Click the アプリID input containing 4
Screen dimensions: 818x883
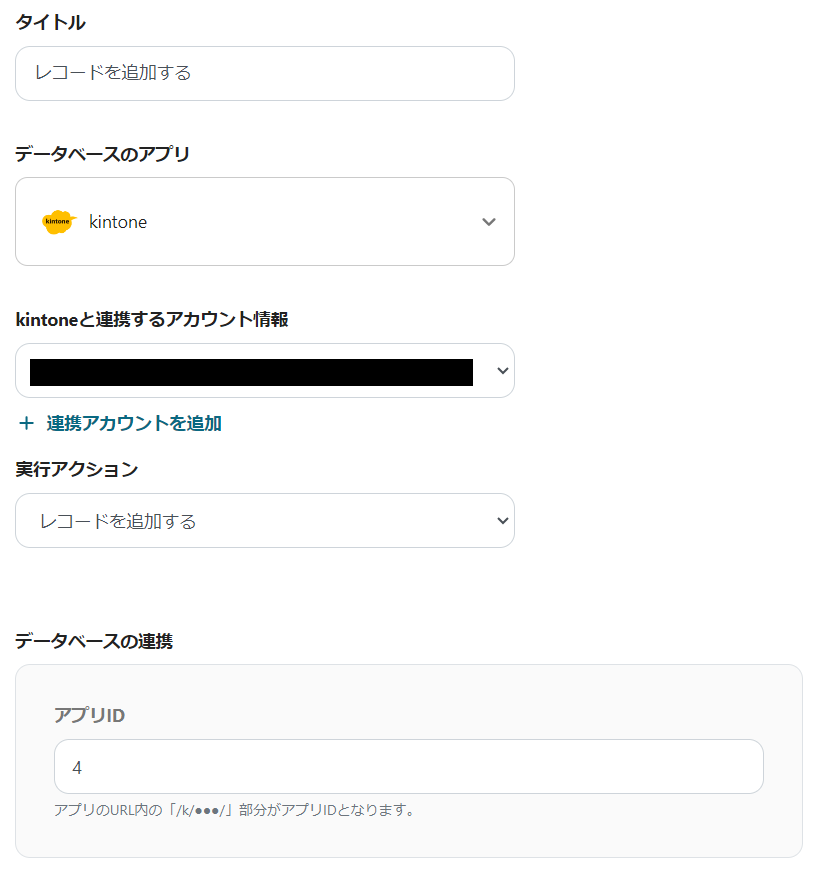408,767
